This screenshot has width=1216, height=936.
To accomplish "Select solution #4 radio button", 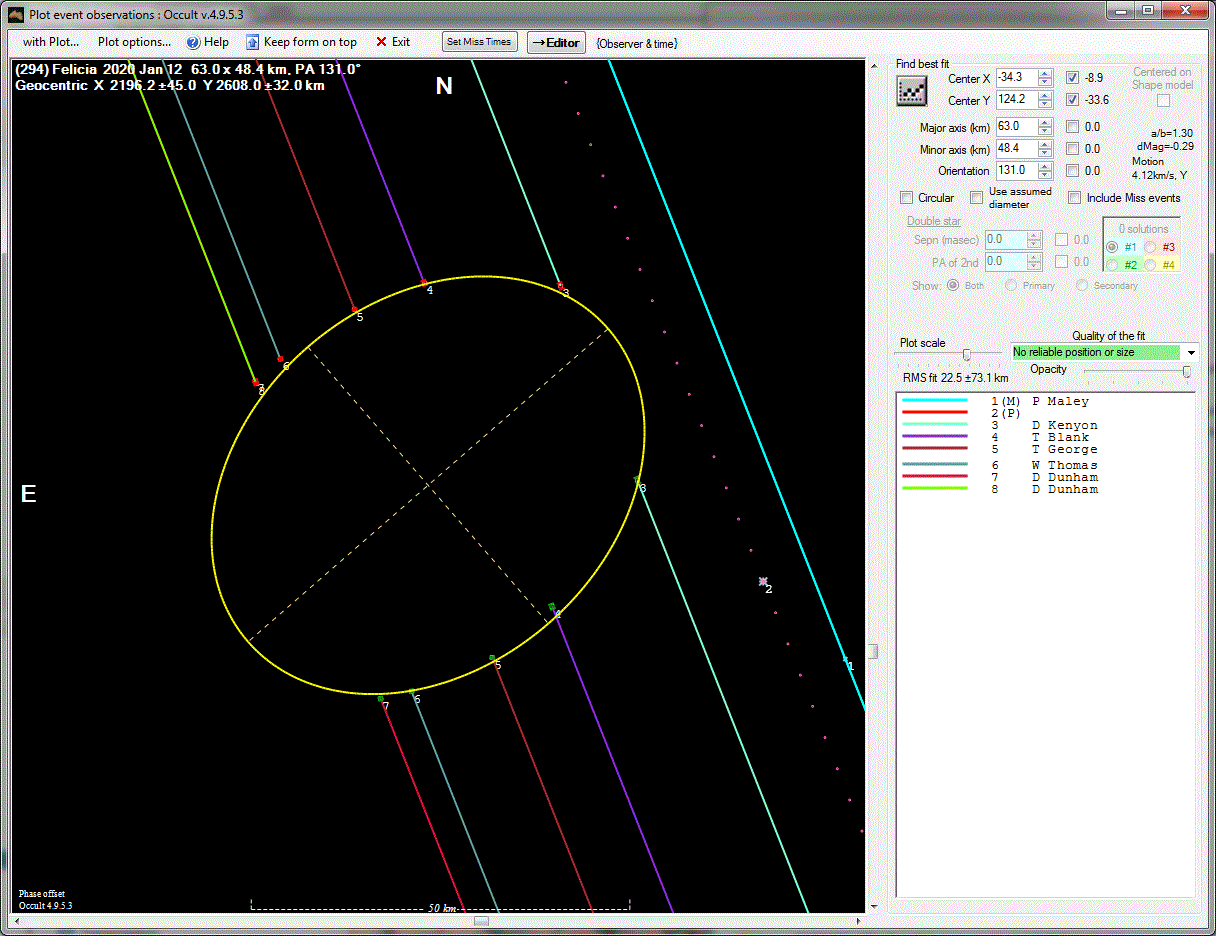I will (x=1151, y=265).
